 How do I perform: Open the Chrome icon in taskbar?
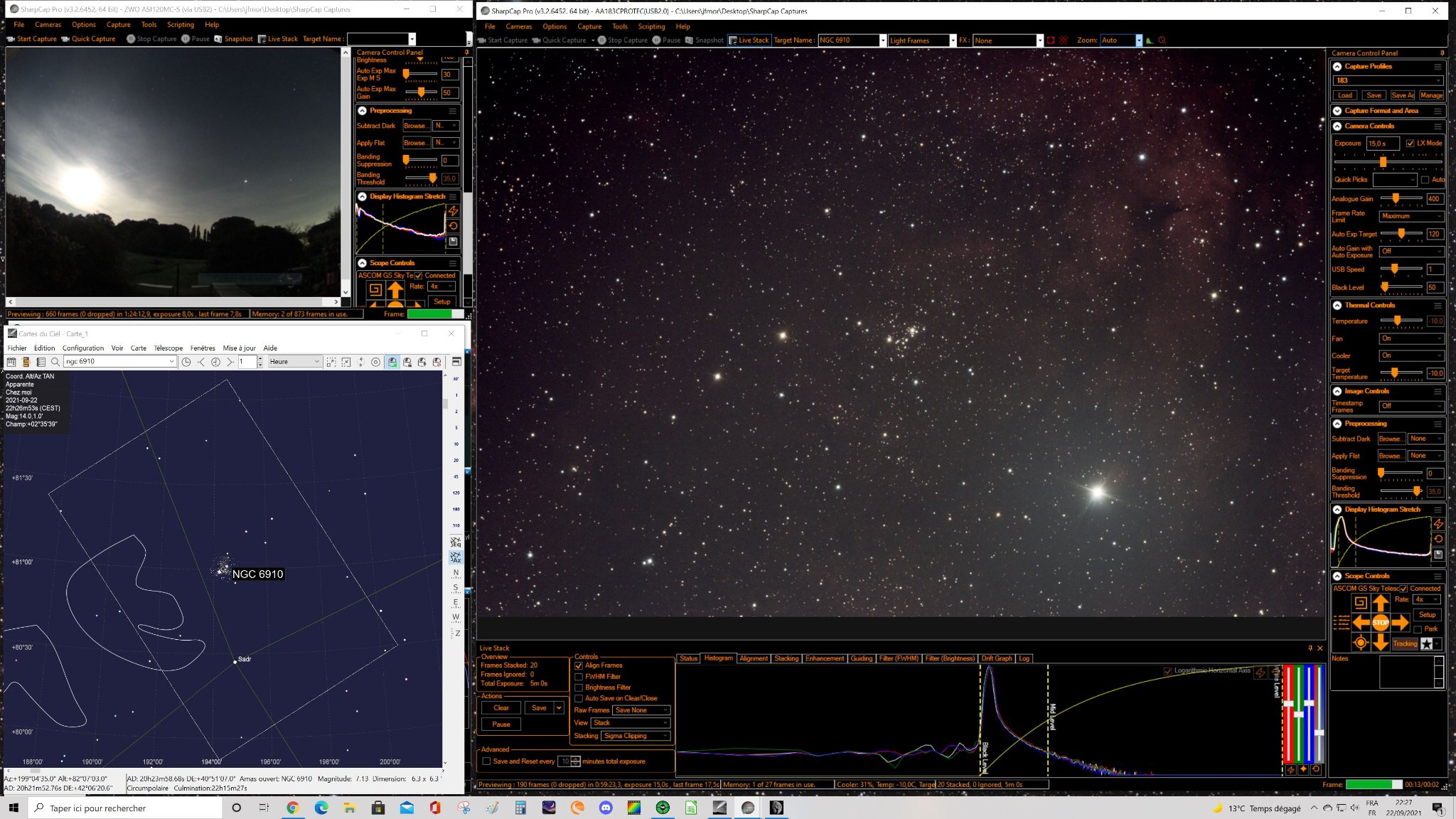coord(293,808)
